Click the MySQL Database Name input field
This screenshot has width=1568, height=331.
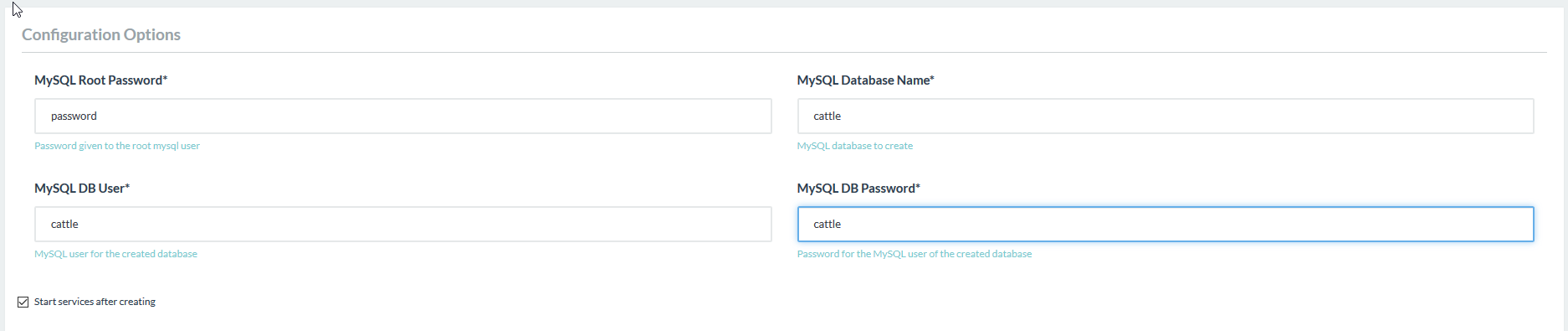pos(1166,116)
